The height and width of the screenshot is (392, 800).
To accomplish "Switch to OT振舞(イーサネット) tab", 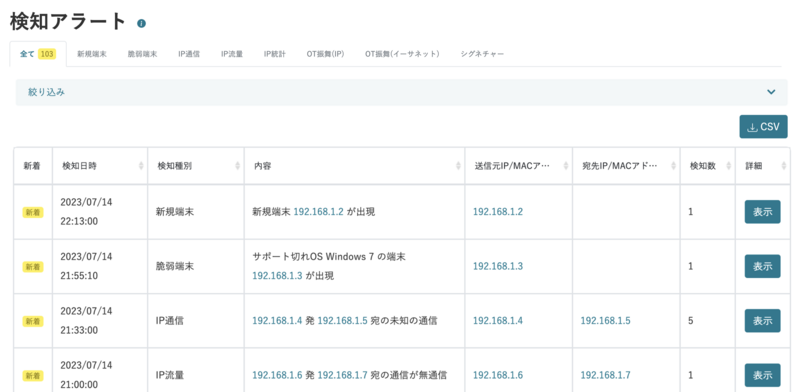I will [402, 54].
